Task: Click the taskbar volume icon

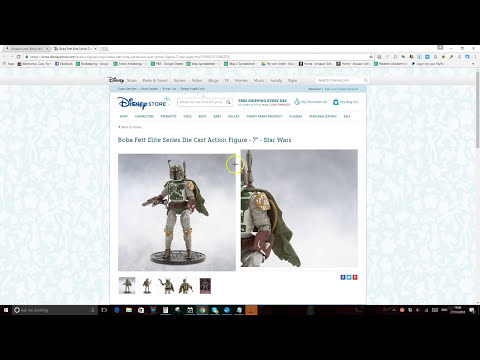Action: point(418,310)
